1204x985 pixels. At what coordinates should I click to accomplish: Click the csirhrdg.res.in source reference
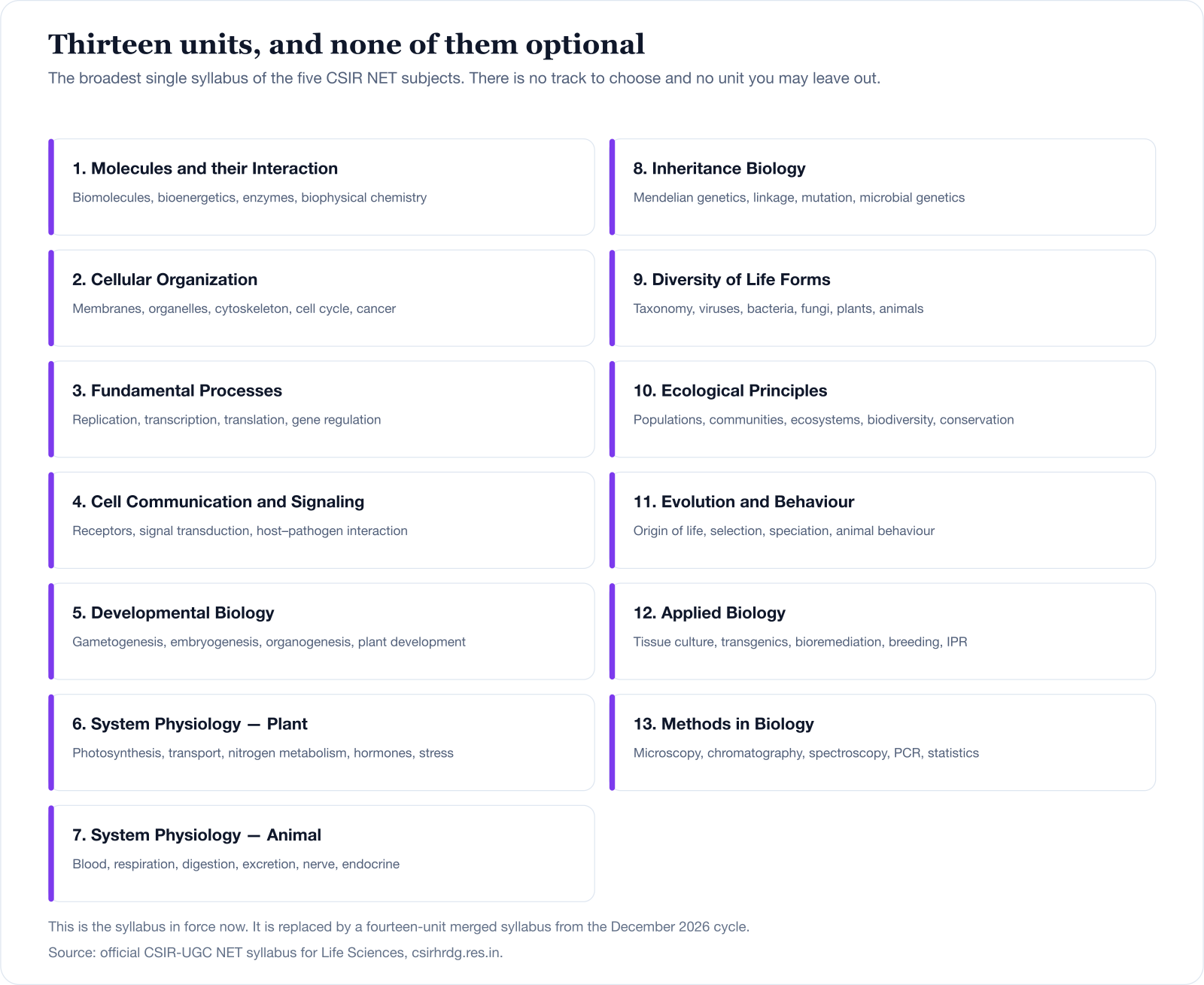coord(457,953)
